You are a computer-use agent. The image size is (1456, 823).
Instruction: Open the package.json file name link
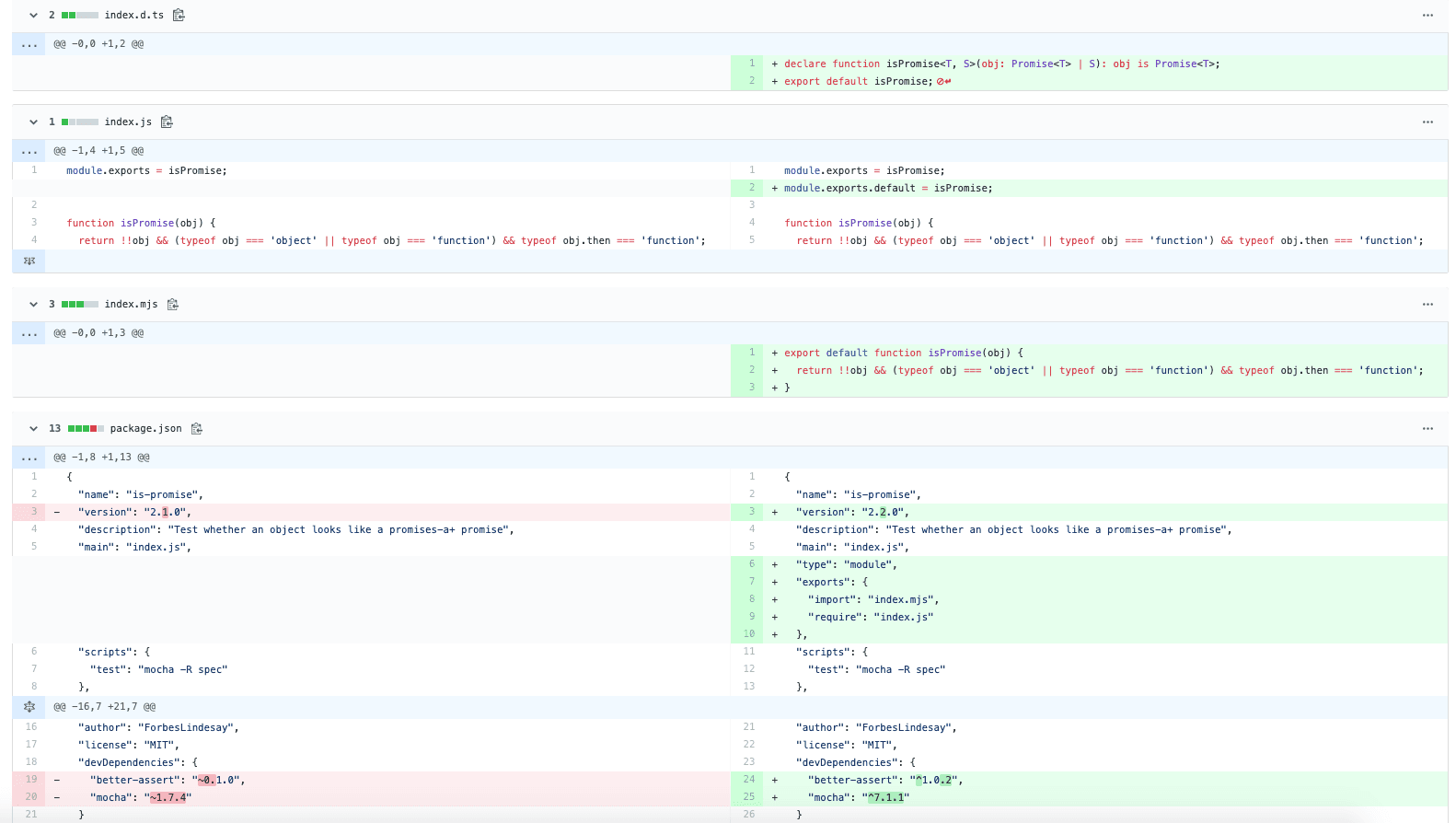[x=146, y=428]
